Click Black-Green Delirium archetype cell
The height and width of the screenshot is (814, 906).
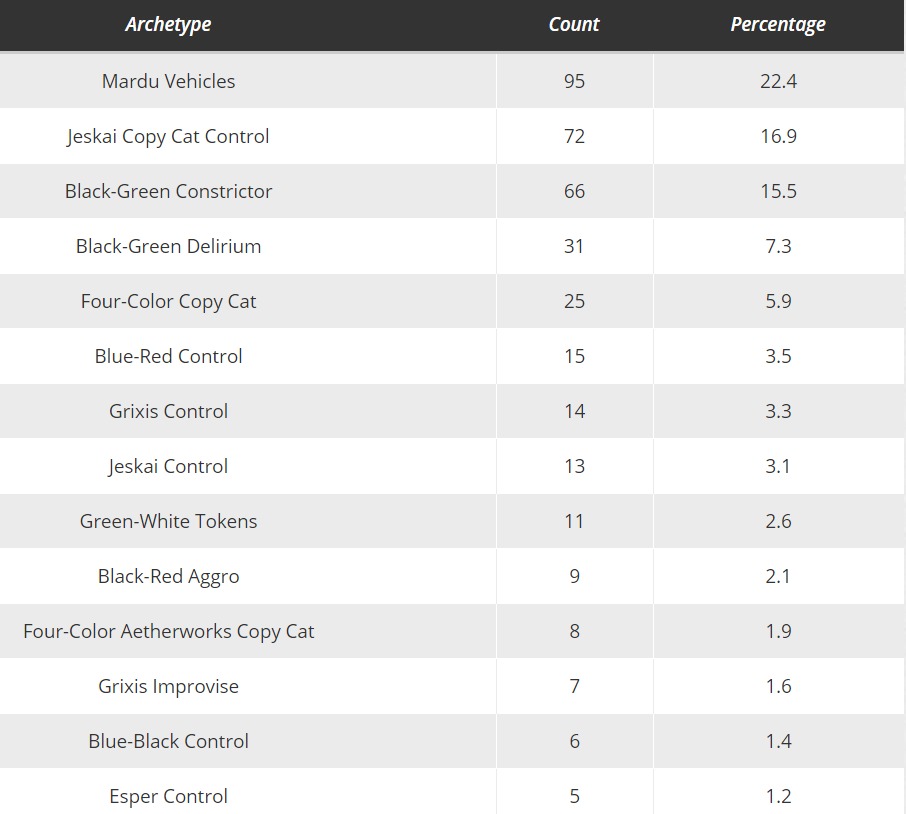[168, 246]
